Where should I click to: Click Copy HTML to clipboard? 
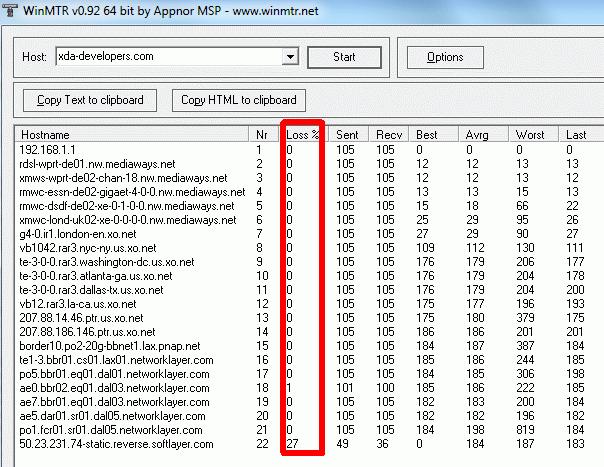237,100
